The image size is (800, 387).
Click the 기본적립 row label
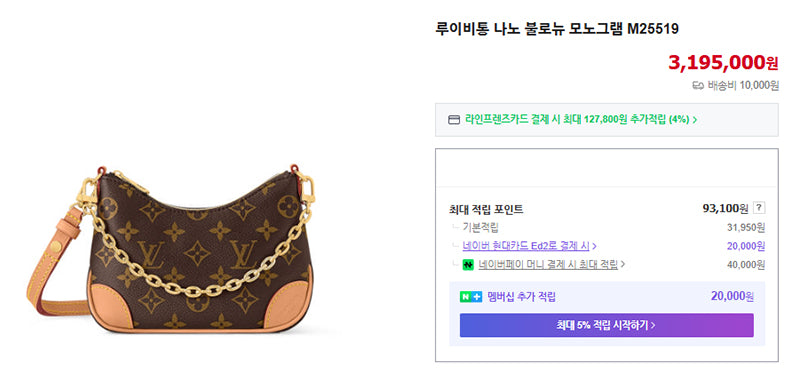point(480,227)
